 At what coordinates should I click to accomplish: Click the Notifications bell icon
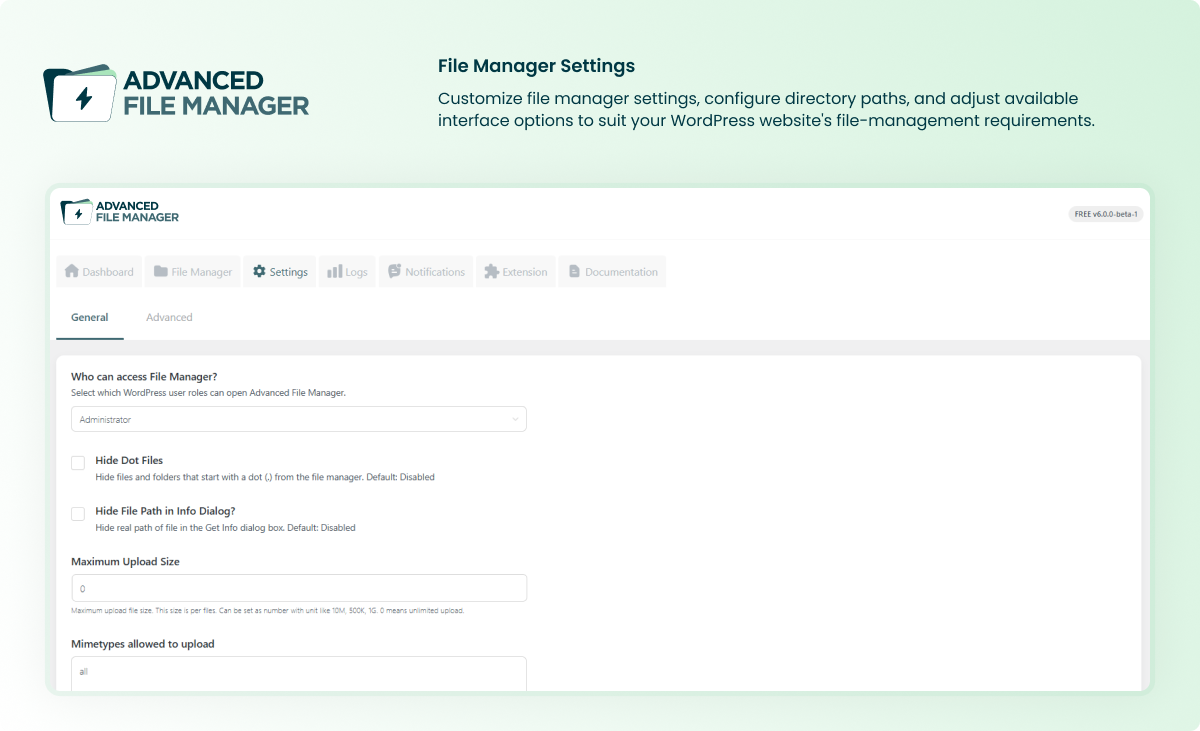coord(395,272)
